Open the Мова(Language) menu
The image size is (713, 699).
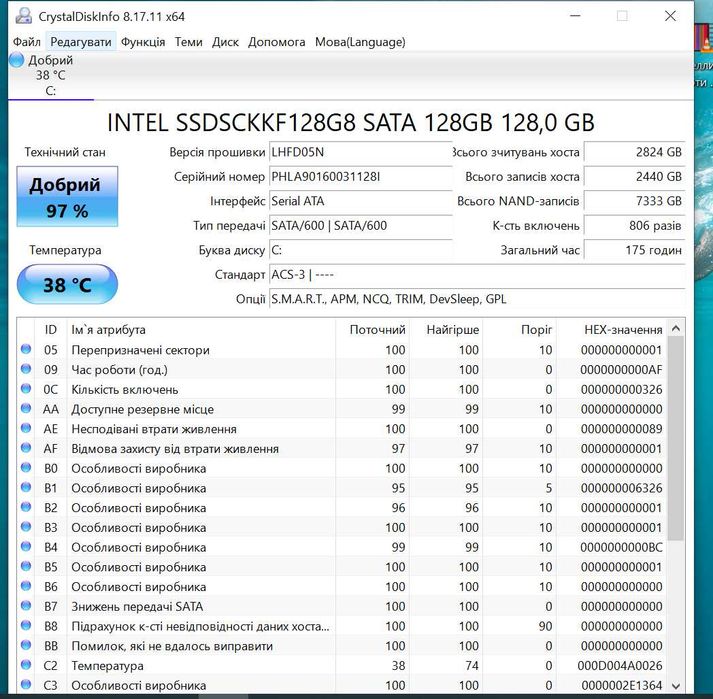(x=360, y=42)
